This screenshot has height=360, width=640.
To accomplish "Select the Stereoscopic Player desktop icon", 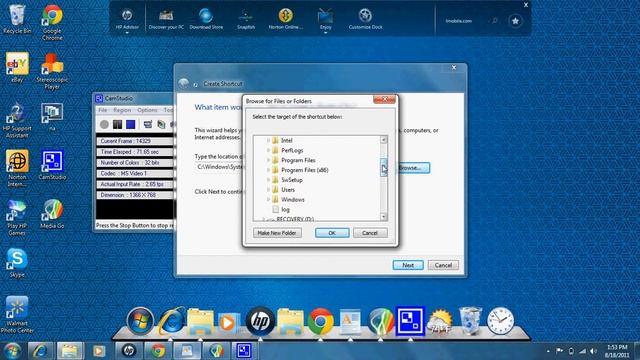I will coord(52,71).
